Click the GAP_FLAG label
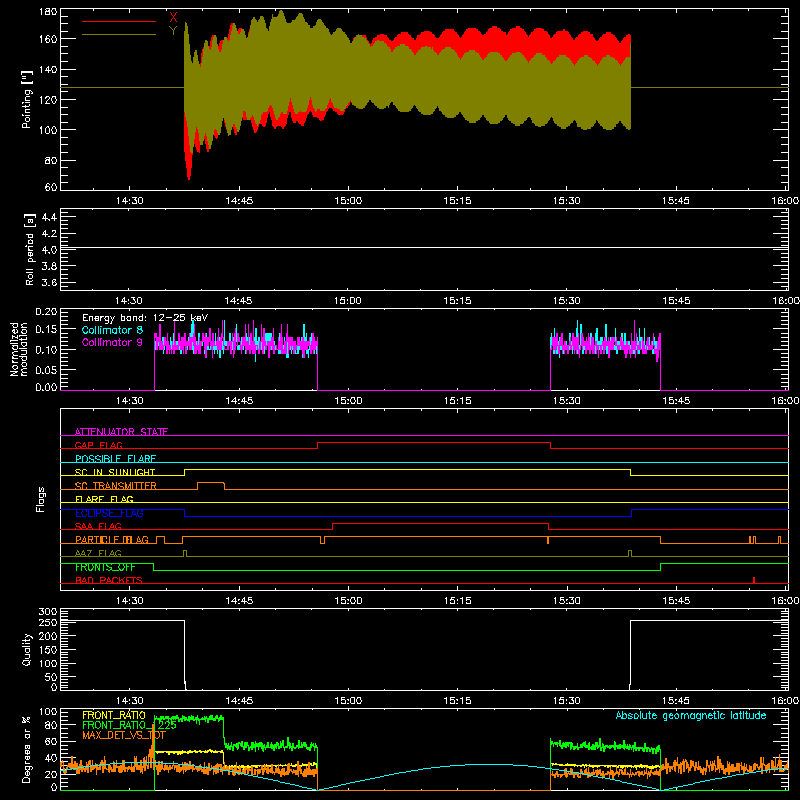Image resolution: width=800 pixels, height=800 pixels. pos(98,445)
